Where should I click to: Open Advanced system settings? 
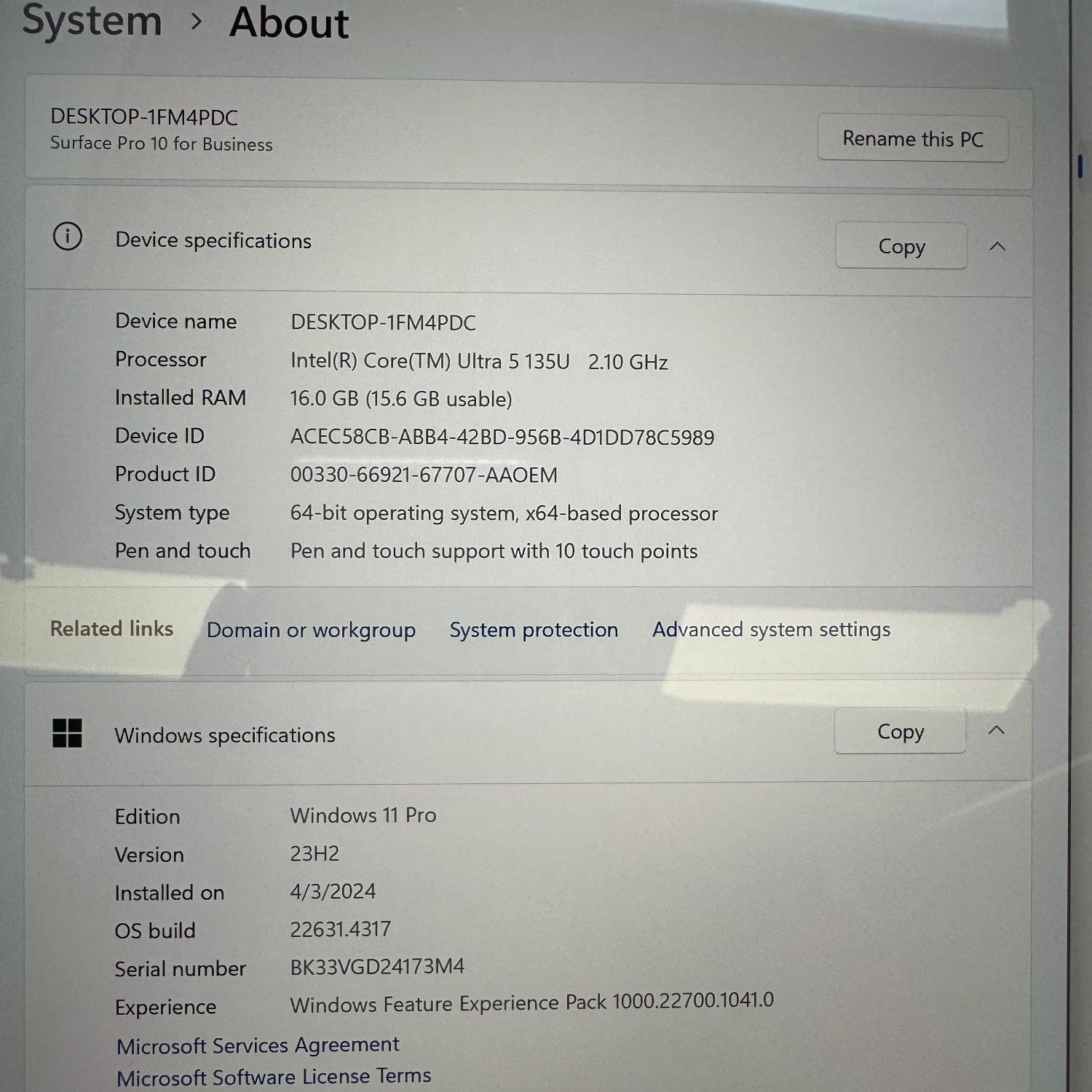[x=771, y=629]
